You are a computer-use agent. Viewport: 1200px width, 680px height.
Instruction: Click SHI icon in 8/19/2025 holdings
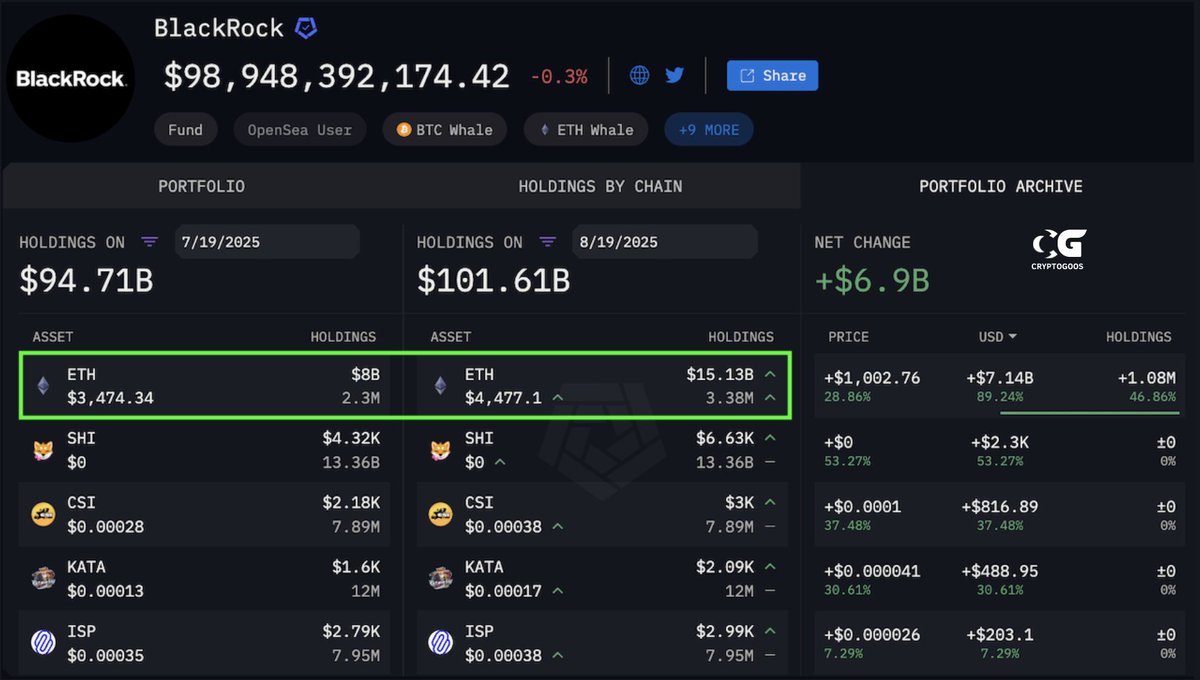(x=440, y=451)
